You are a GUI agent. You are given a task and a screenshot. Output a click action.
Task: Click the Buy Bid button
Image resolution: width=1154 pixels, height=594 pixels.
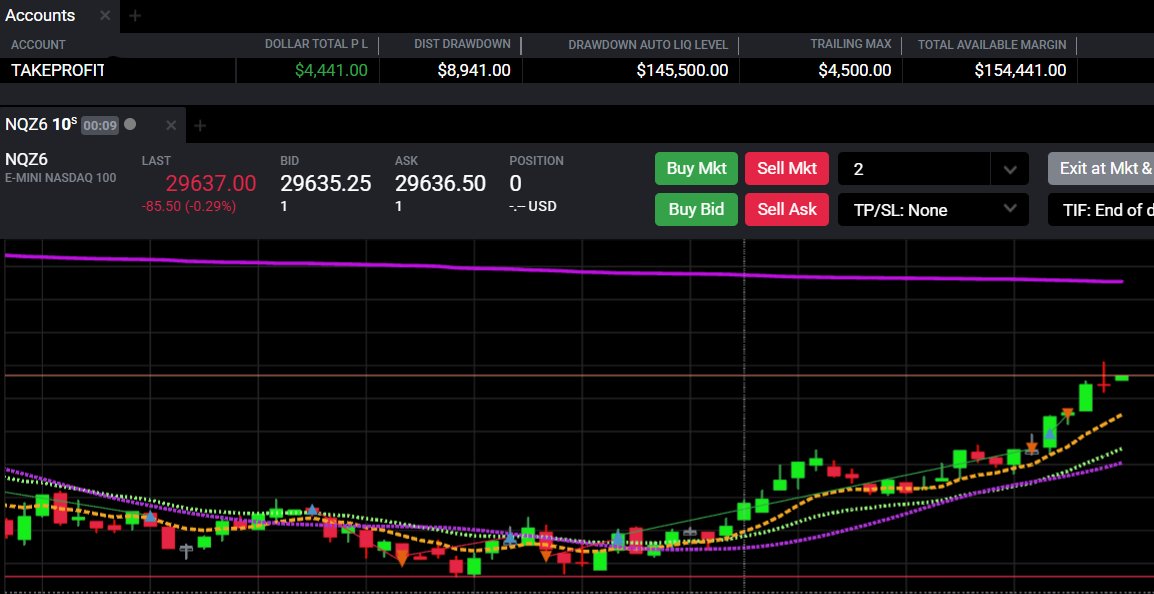pyautogui.click(x=696, y=210)
